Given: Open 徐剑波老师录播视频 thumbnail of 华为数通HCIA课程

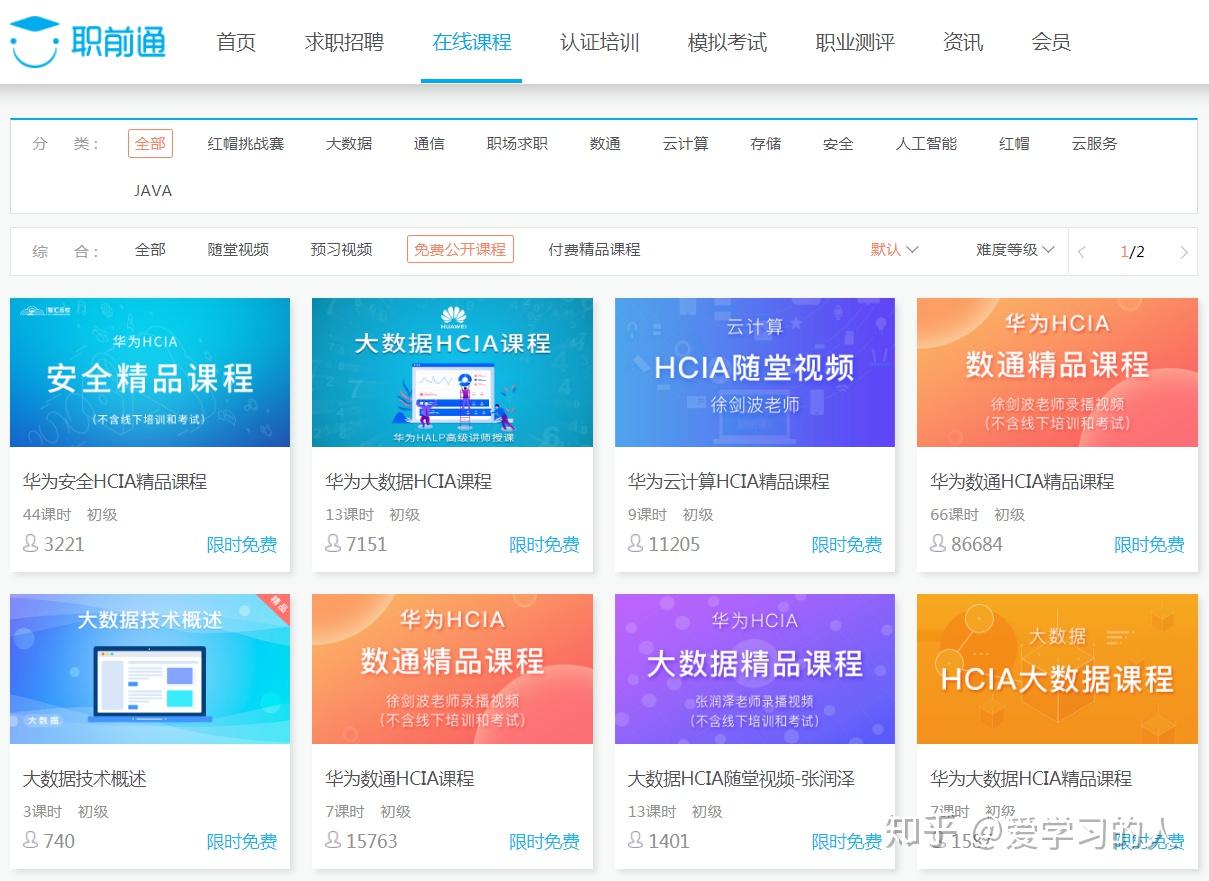Looking at the screenshot, I should coord(452,669).
